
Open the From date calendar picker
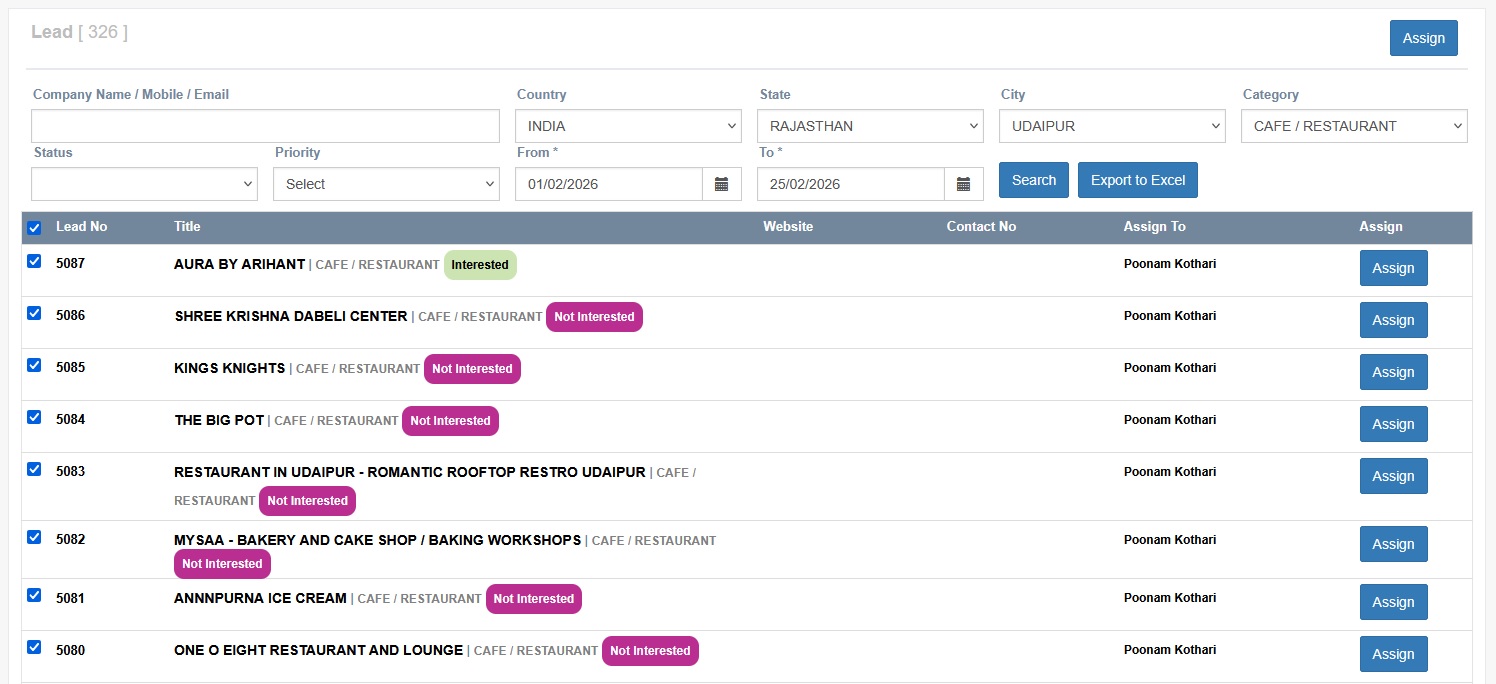point(721,184)
